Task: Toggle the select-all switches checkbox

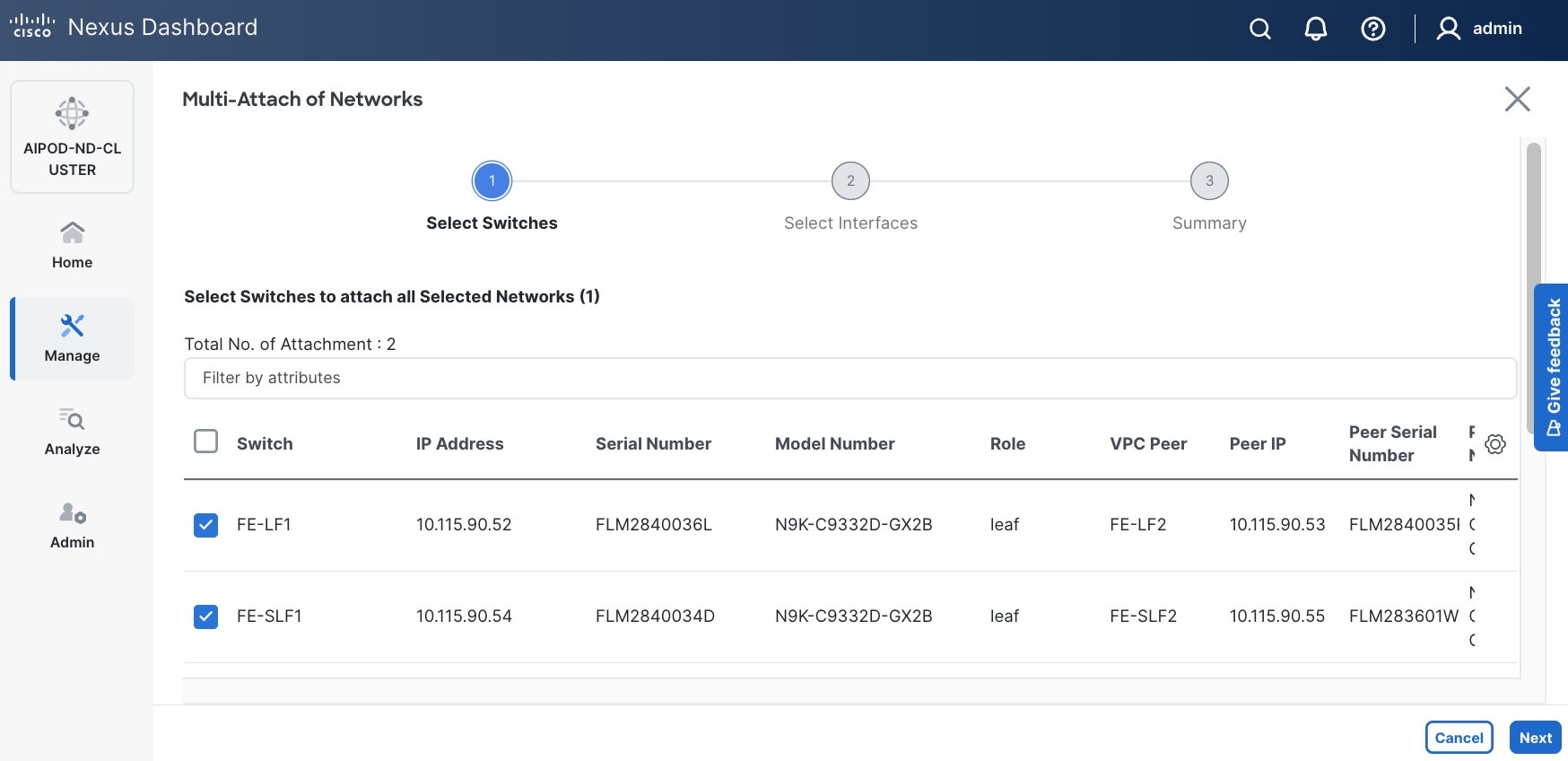Action: [206, 442]
